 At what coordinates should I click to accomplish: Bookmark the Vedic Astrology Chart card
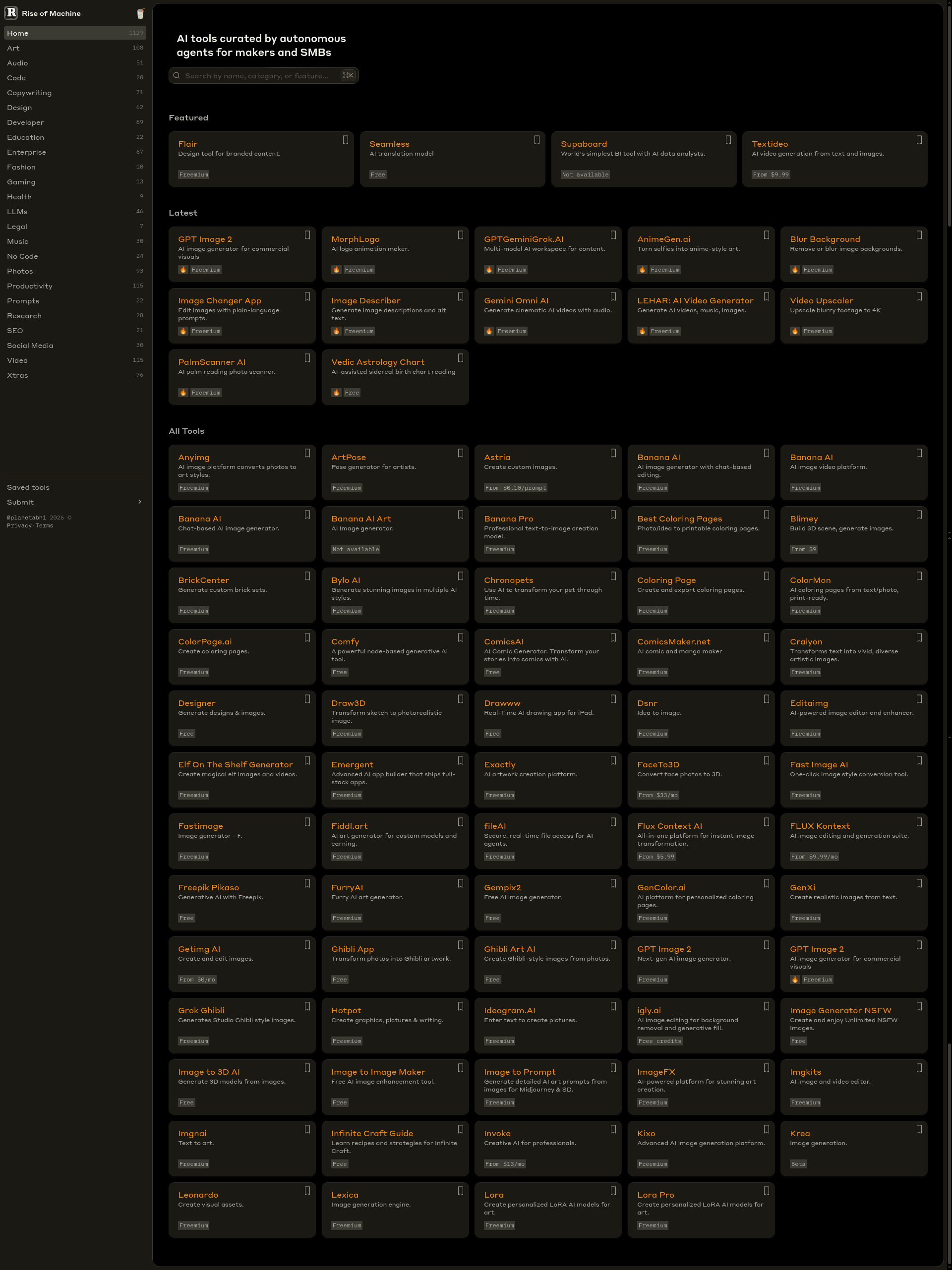(x=461, y=358)
